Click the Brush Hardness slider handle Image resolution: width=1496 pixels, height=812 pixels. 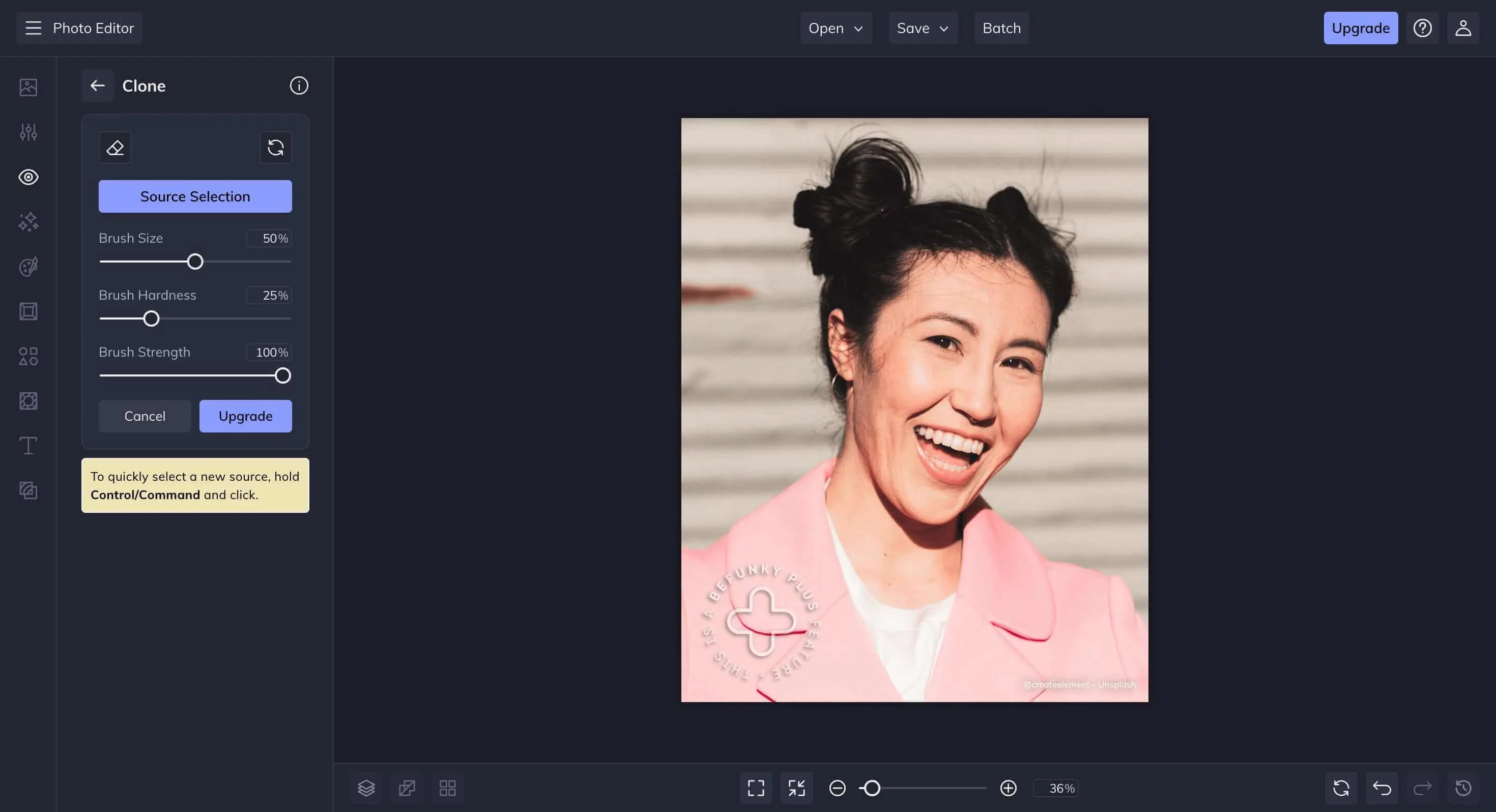(151, 319)
